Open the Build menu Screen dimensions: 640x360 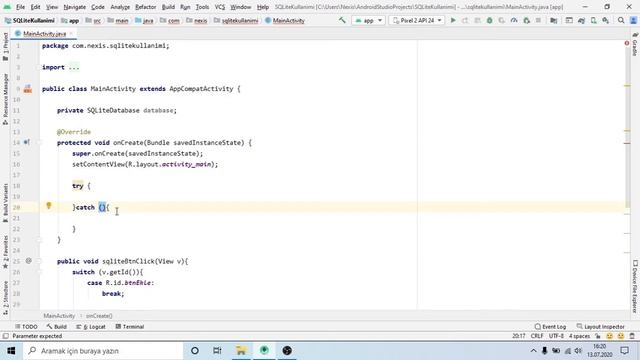pyautogui.click(x=168, y=7)
